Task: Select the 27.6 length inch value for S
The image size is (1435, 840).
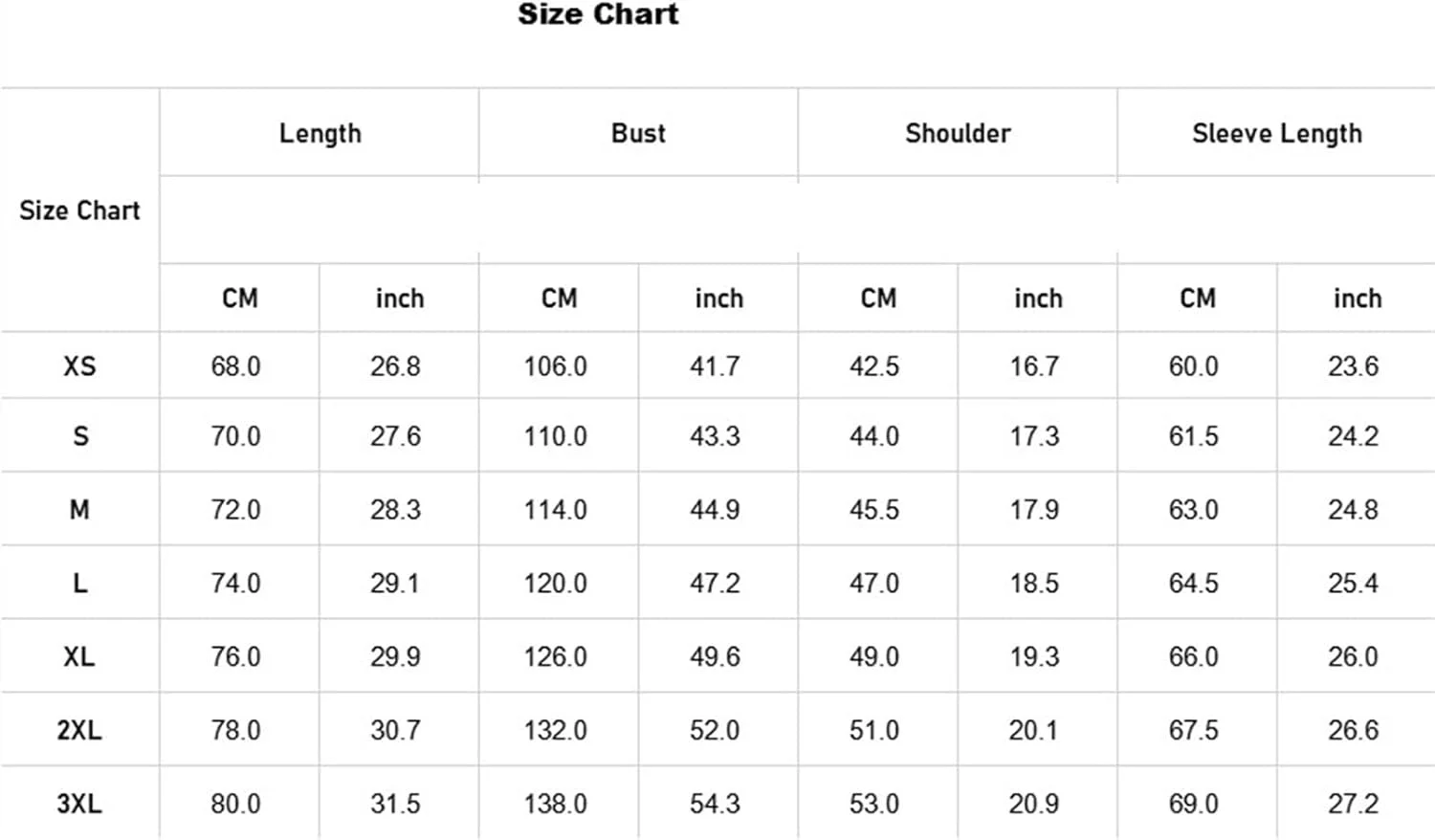Action: [395, 436]
